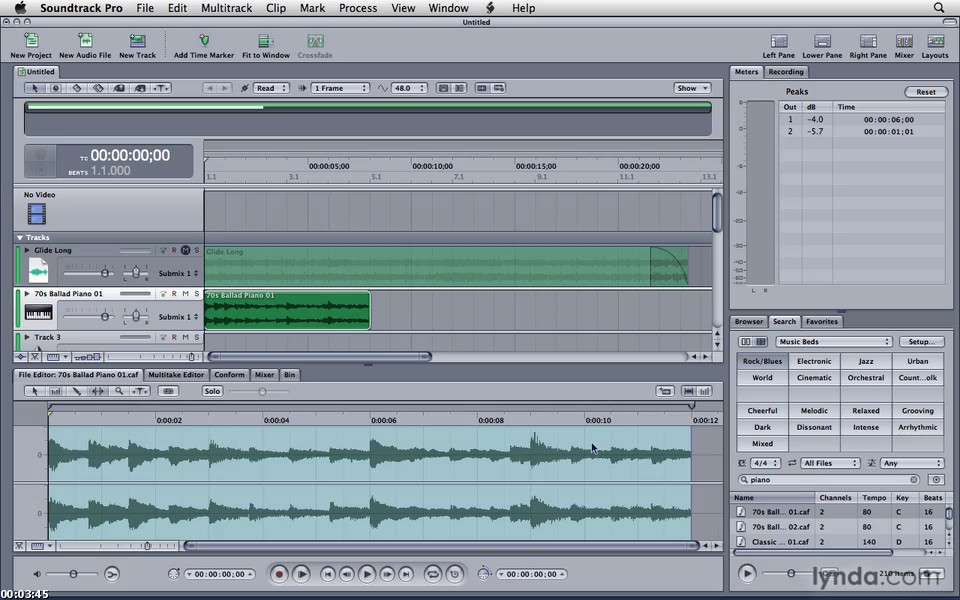This screenshot has width=960, height=600.
Task: Switch to the Conform tab
Action: pos(230,375)
